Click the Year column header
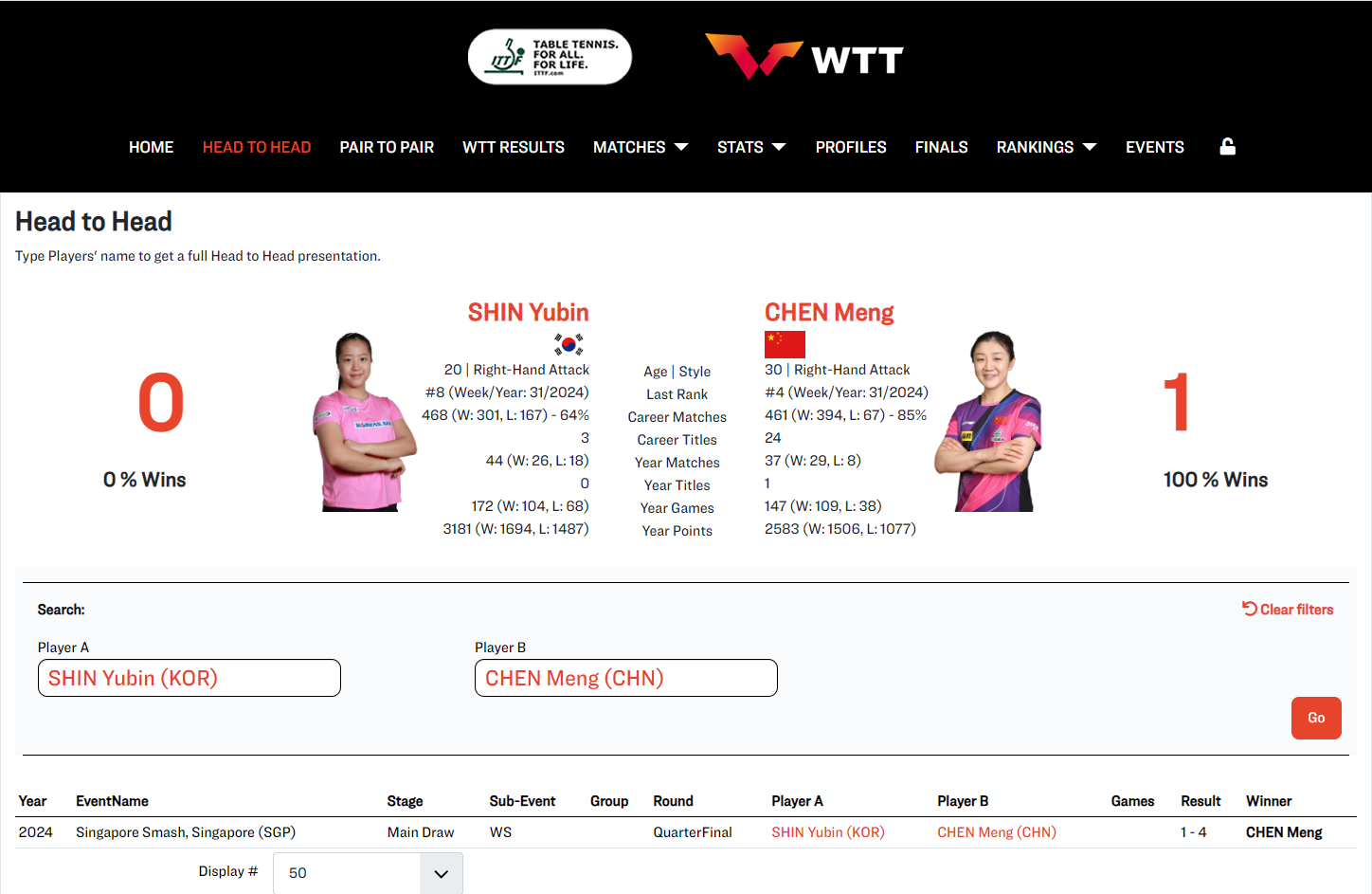Viewport: 1372px width, 894px height. [x=32, y=801]
